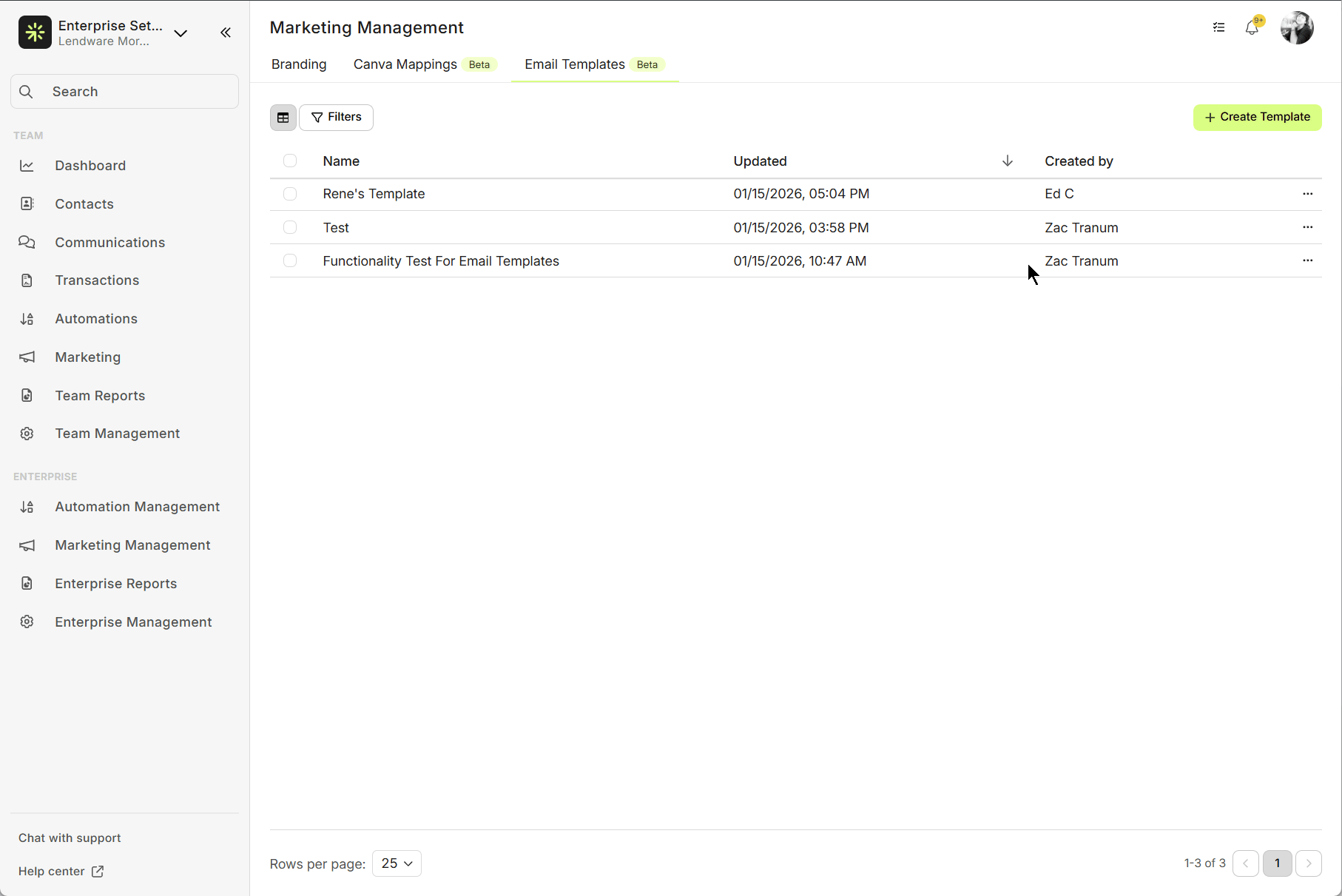Sort by Updated column arrow
The height and width of the screenshot is (896, 1342).
coord(1007,161)
